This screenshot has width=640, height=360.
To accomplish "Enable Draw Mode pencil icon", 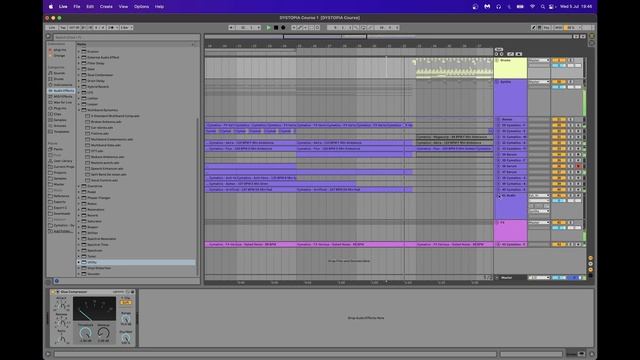I will [x=533, y=28].
